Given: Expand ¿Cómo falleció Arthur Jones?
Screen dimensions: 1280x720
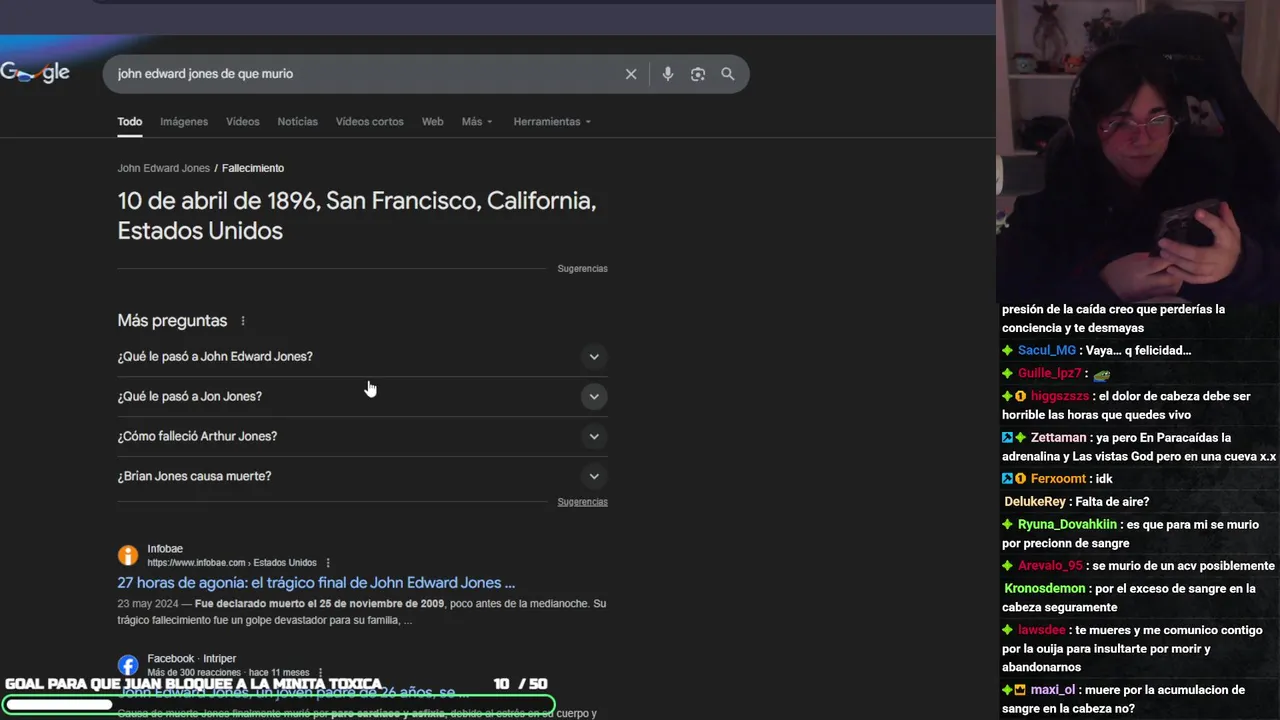Looking at the screenshot, I should [362, 436].
